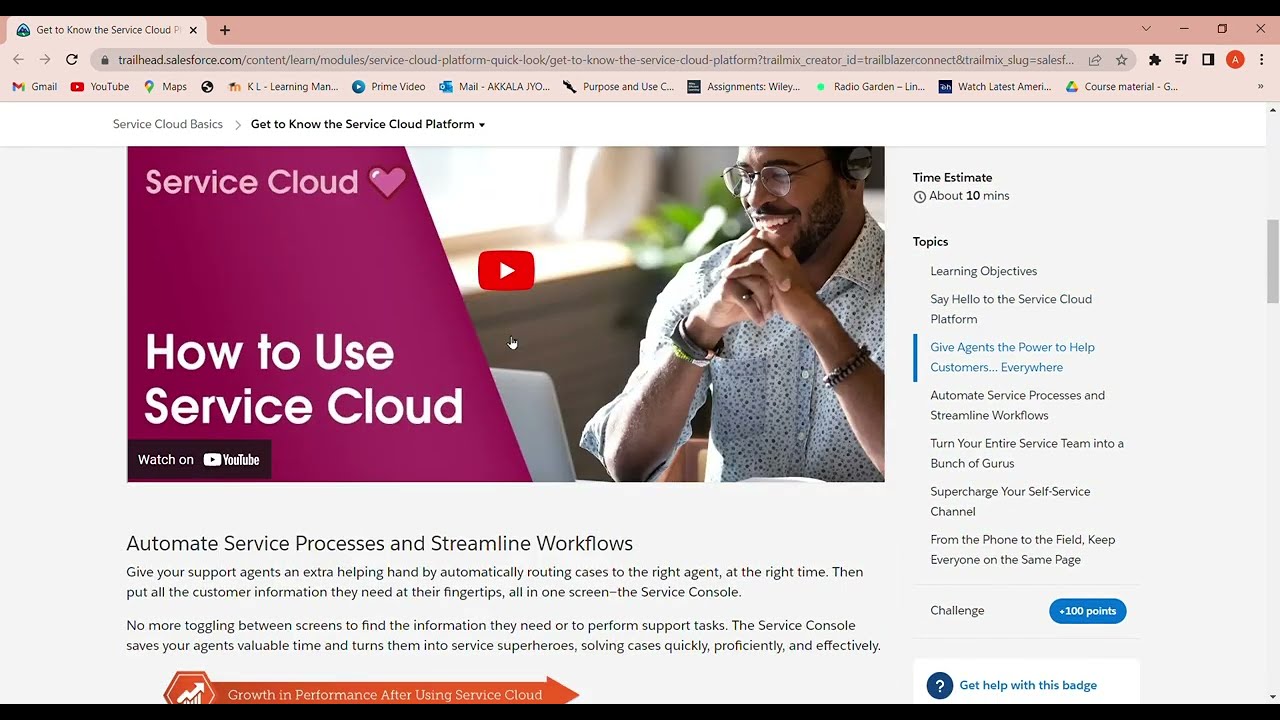Image resolution: width=1280 pixels, height=720 pixels.
Task: Jump to Say Hello to the Service Cloud Platform
Action: pyautogui.click(x=1011, y=309)
